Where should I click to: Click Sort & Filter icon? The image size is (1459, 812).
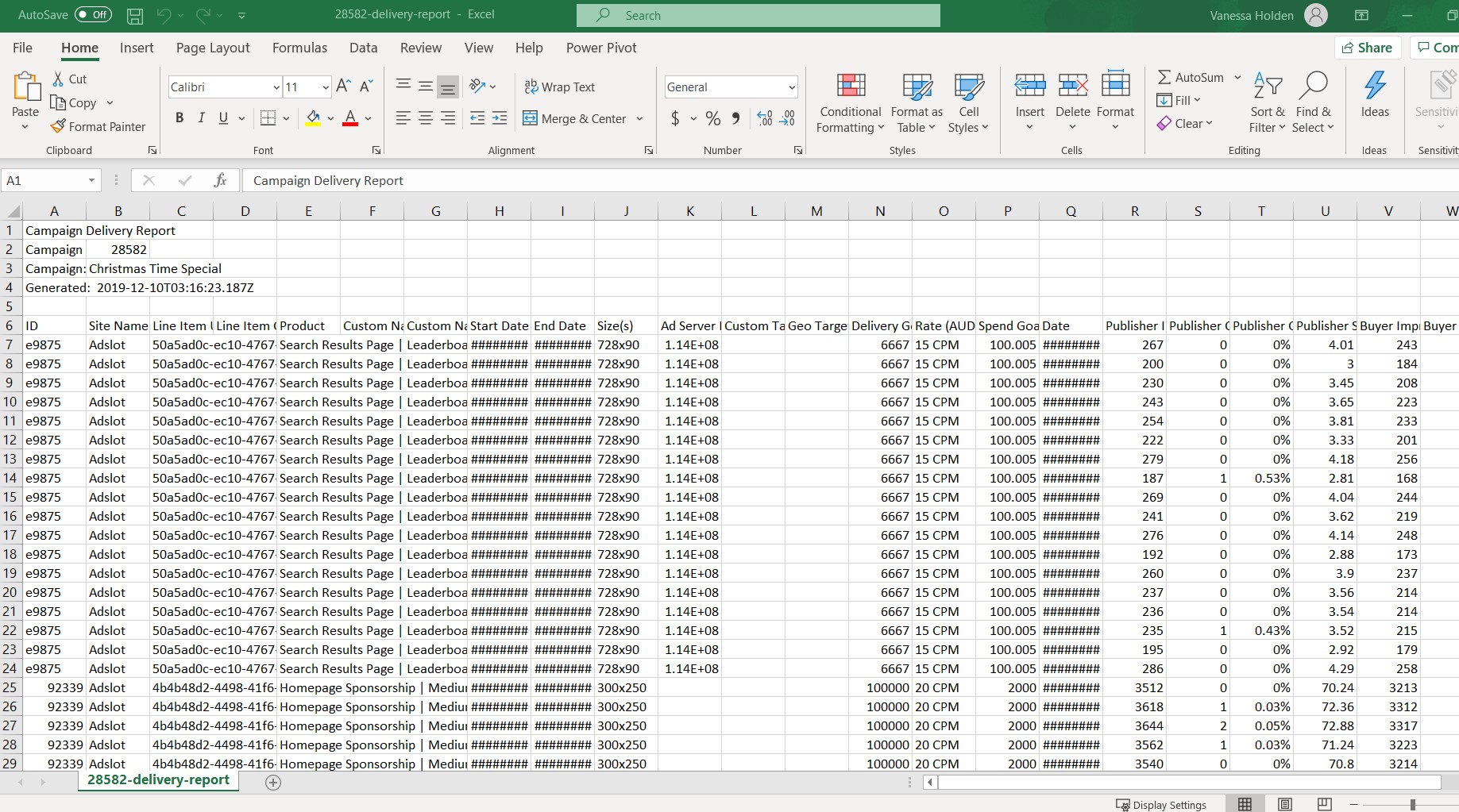click(x=1268, y=87)
